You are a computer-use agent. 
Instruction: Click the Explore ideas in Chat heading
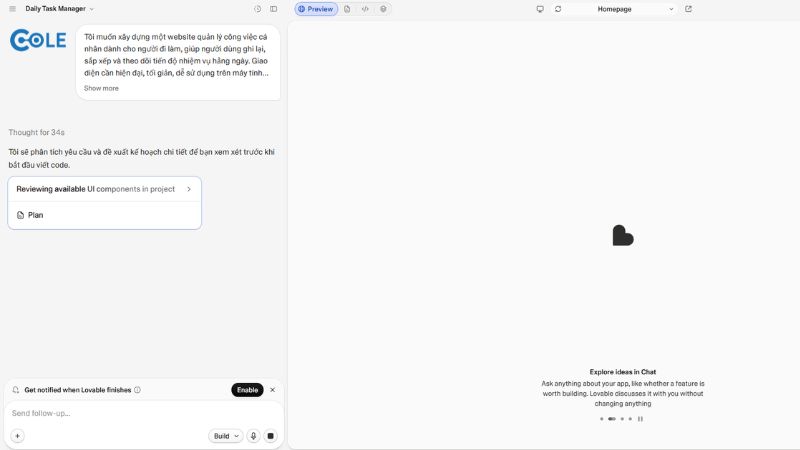point(622,372)
